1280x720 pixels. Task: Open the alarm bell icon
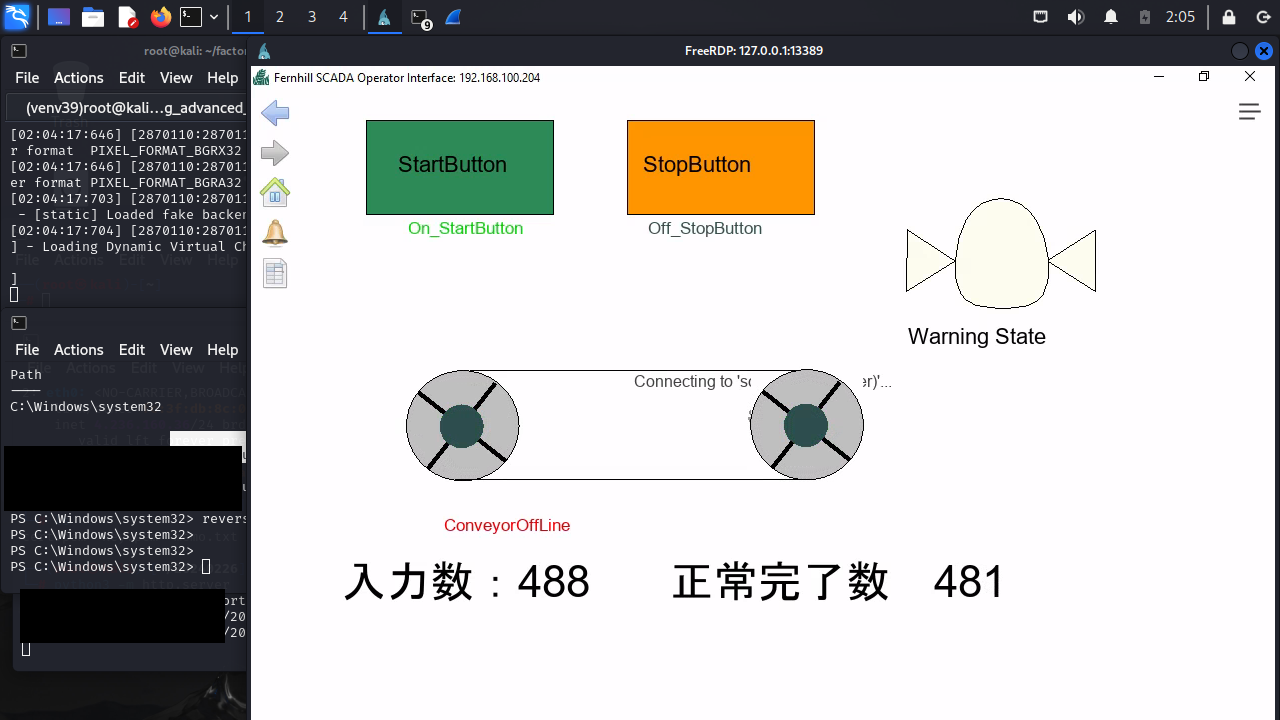[x=275, y=233]
